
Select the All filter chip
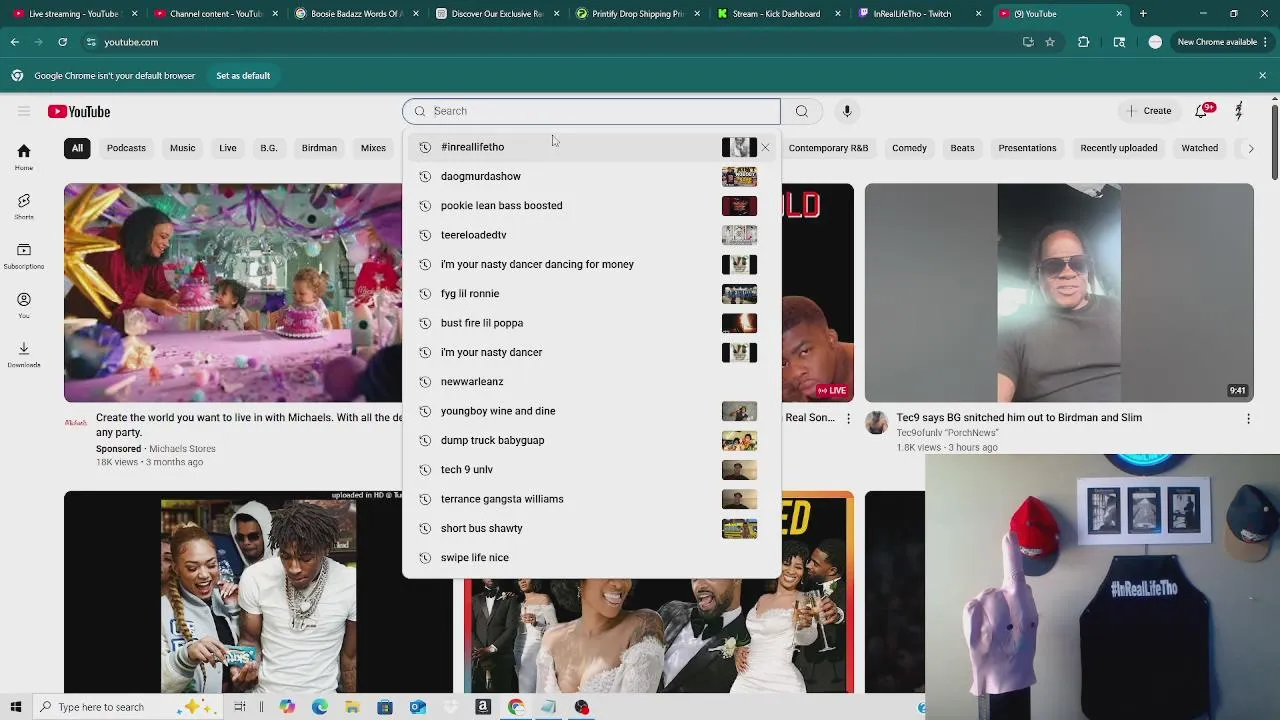(x=77, y=148)
